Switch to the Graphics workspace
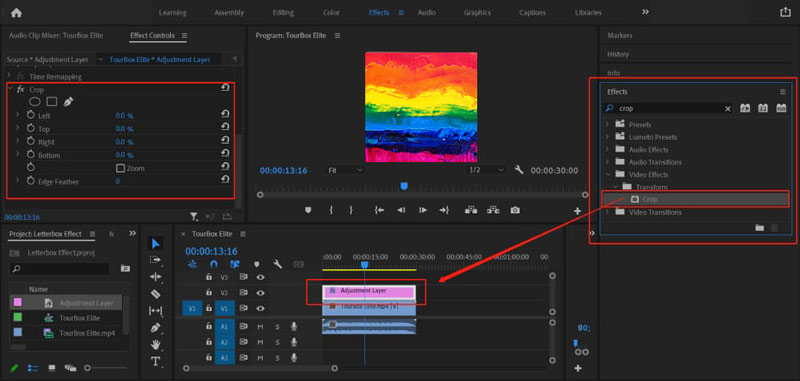This screenshot has width=800, height=381. pyautogui.click(x=477, y=13)
